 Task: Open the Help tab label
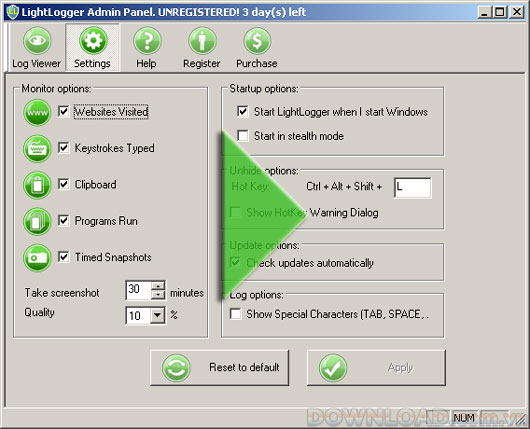tap(146, 64)
